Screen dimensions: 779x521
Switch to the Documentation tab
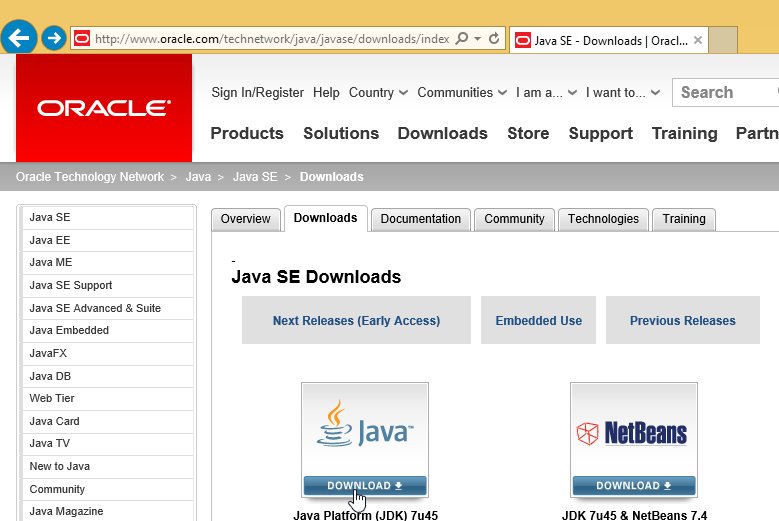pos(421,219)
